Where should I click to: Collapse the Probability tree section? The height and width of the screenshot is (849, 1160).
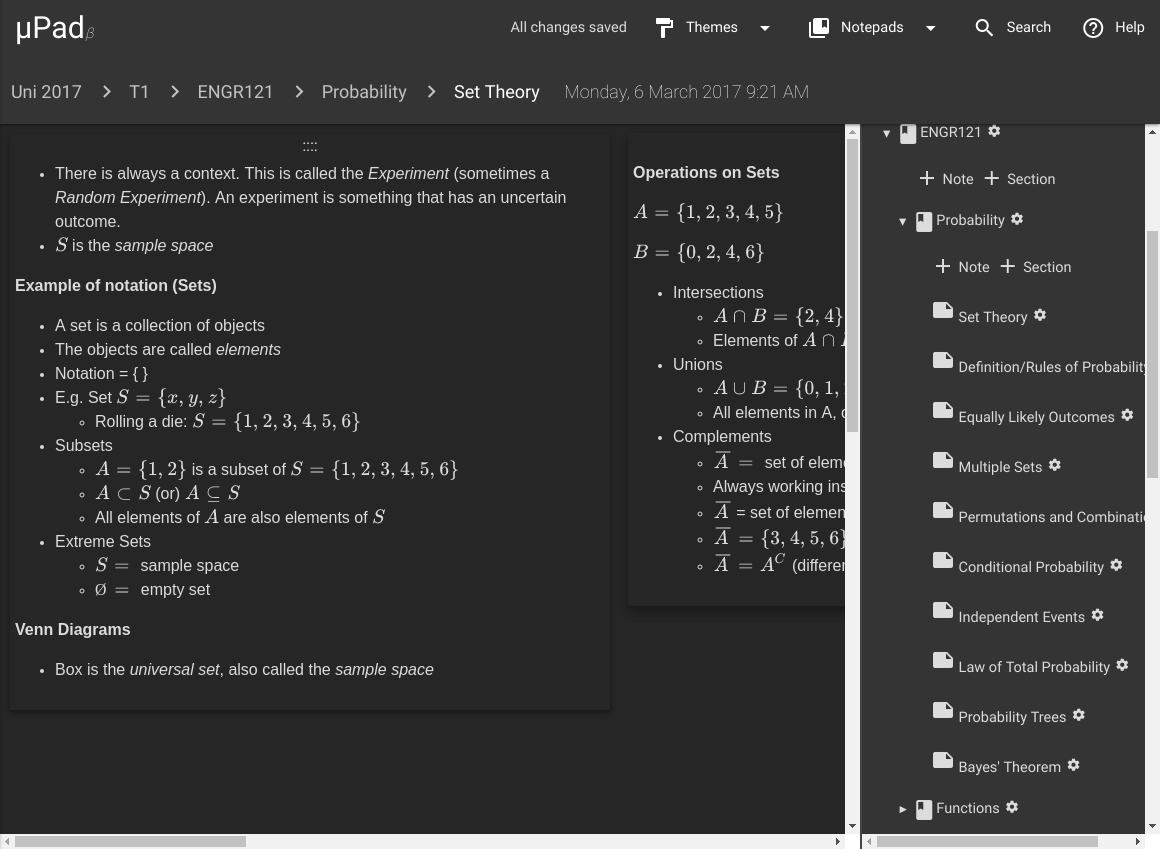[x=903, y=221]
